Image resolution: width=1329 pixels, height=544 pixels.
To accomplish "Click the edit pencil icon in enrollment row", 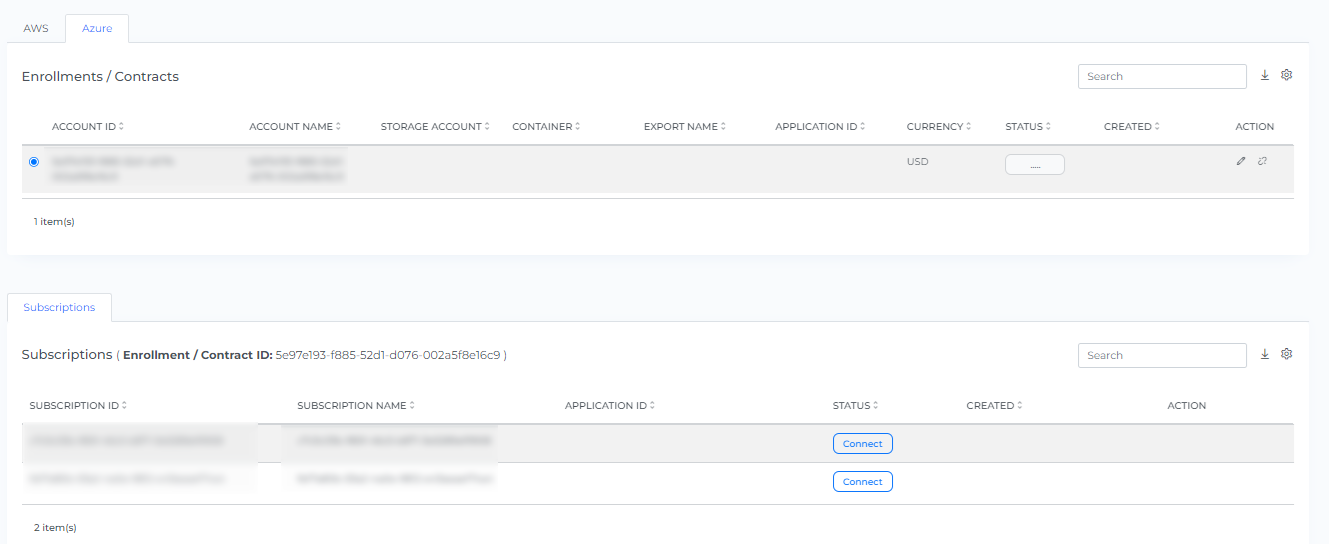I will tap(1241, 161).
